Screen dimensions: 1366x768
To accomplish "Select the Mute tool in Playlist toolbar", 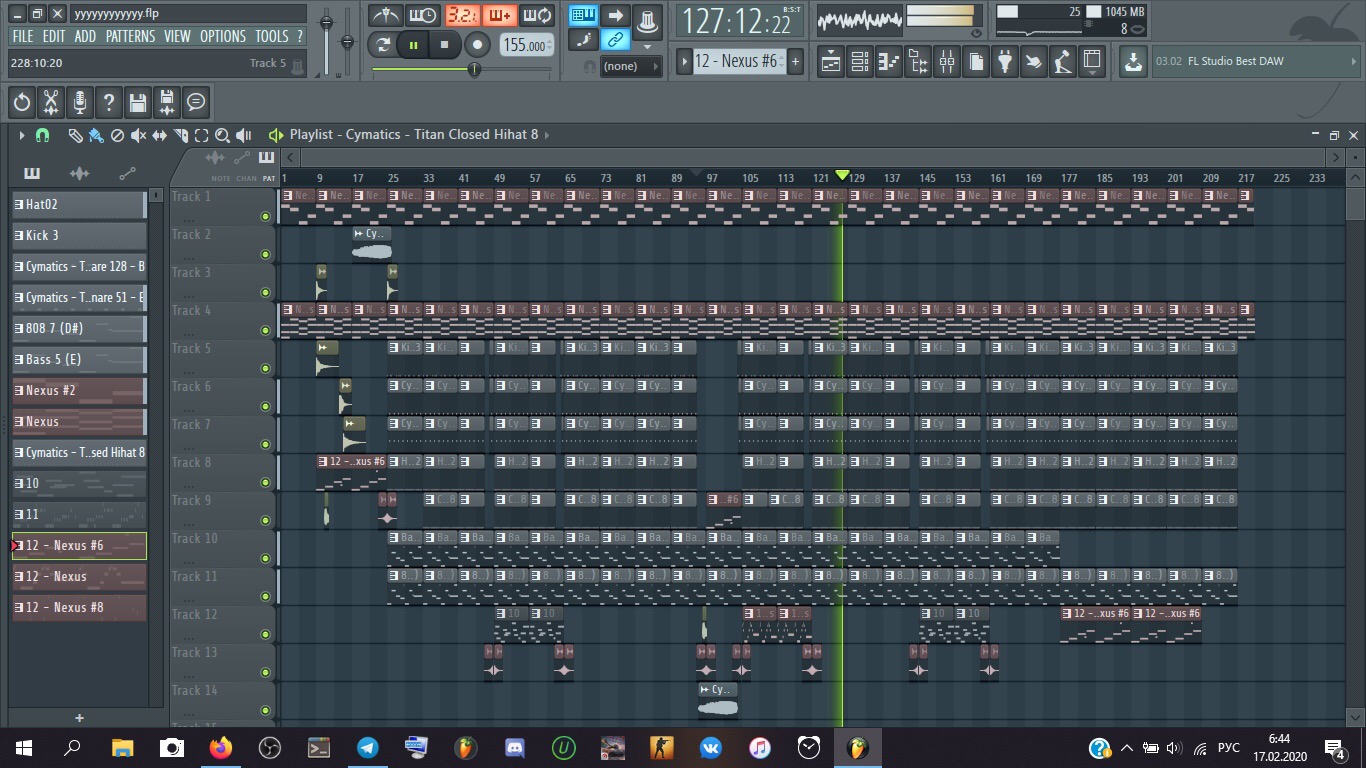I will 138,135.
